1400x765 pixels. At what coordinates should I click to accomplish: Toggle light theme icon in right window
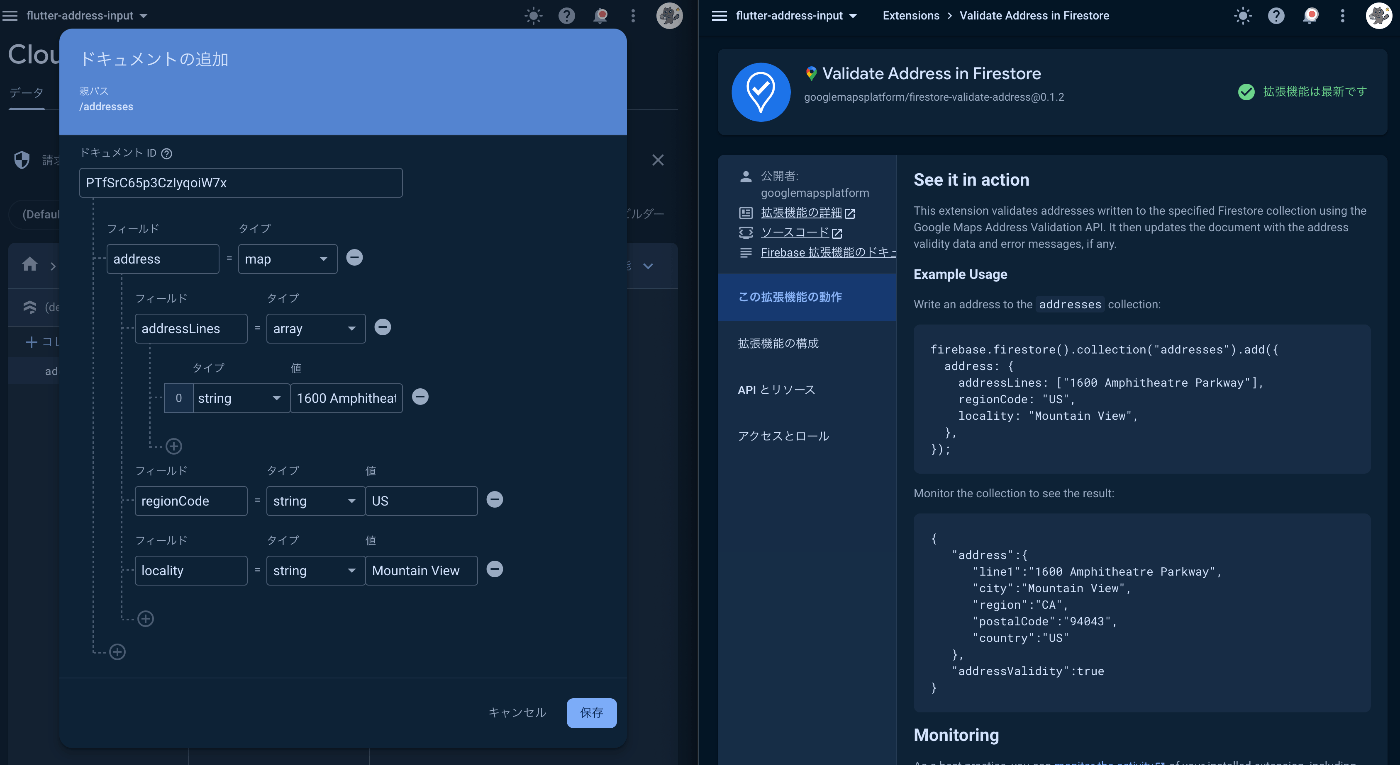(1243, 16)
